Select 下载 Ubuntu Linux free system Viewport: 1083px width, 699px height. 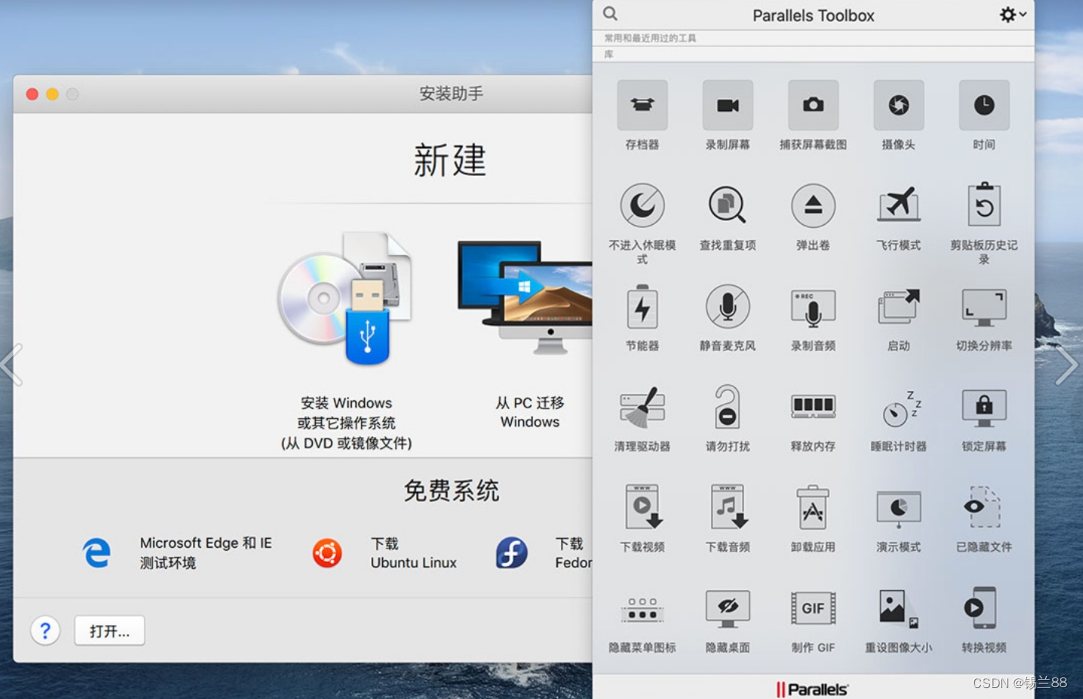[384, 553]
